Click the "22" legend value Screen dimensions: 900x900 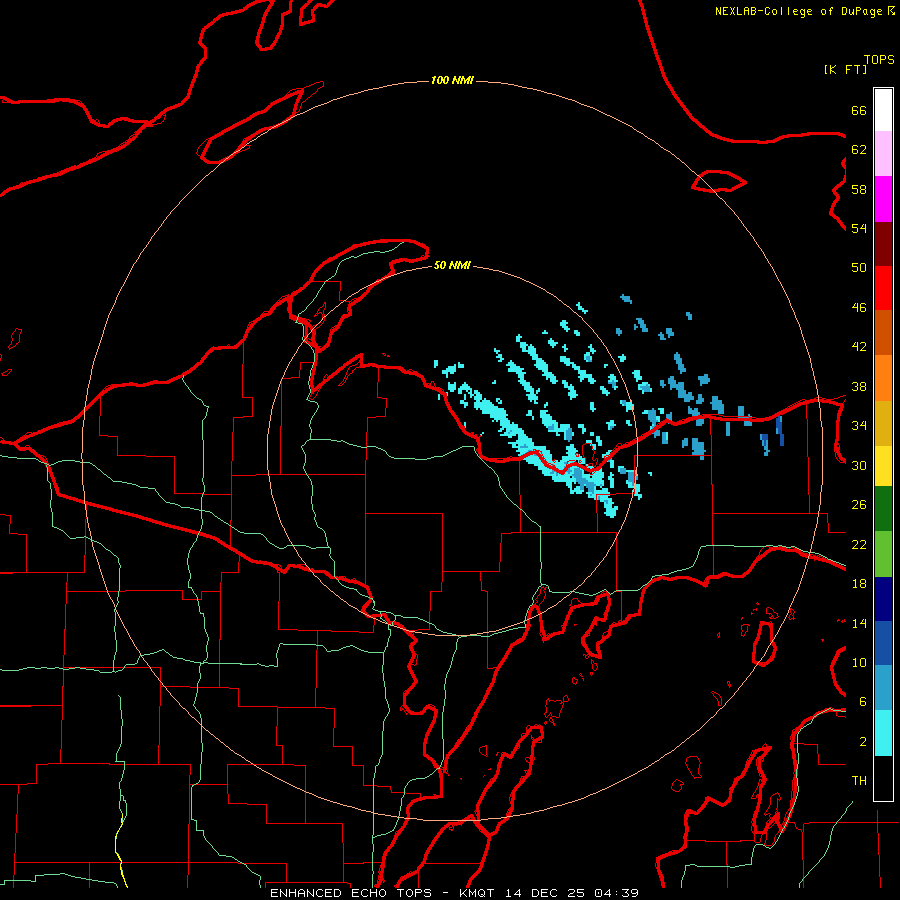(x=859, y=545)
